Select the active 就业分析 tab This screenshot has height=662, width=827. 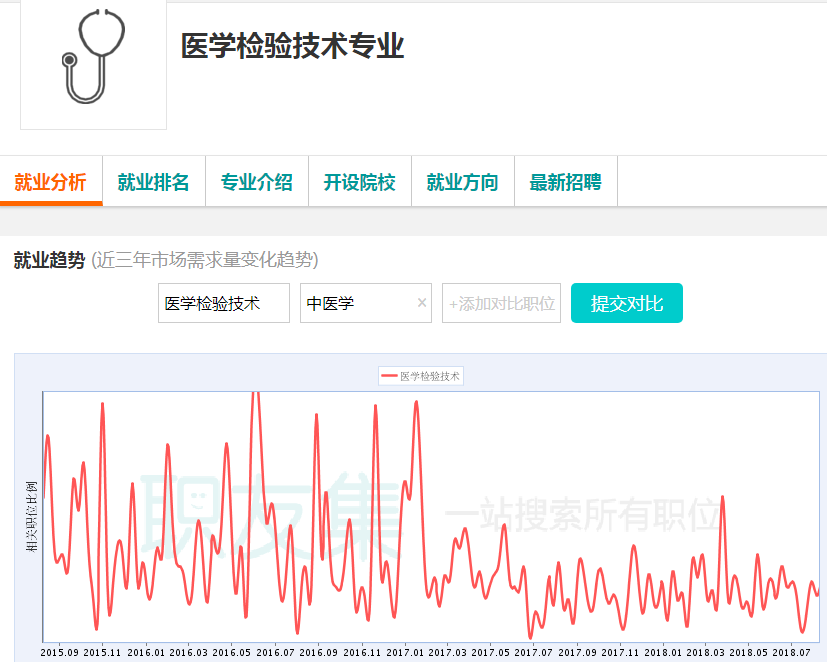click(51, 181)
